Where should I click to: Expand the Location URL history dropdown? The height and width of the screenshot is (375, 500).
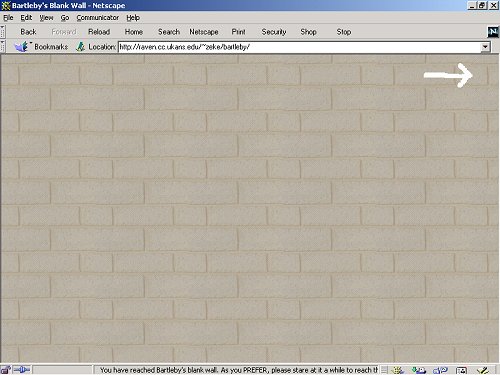coord(485,47)
